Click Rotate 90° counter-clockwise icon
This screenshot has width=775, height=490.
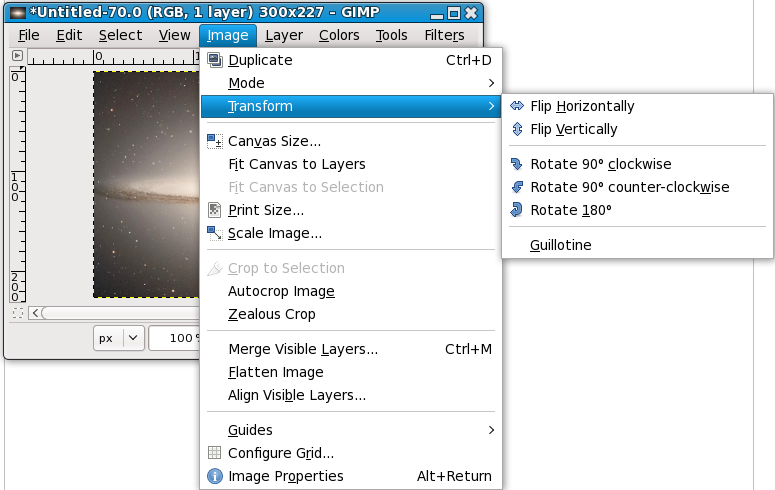pos(516,187)
